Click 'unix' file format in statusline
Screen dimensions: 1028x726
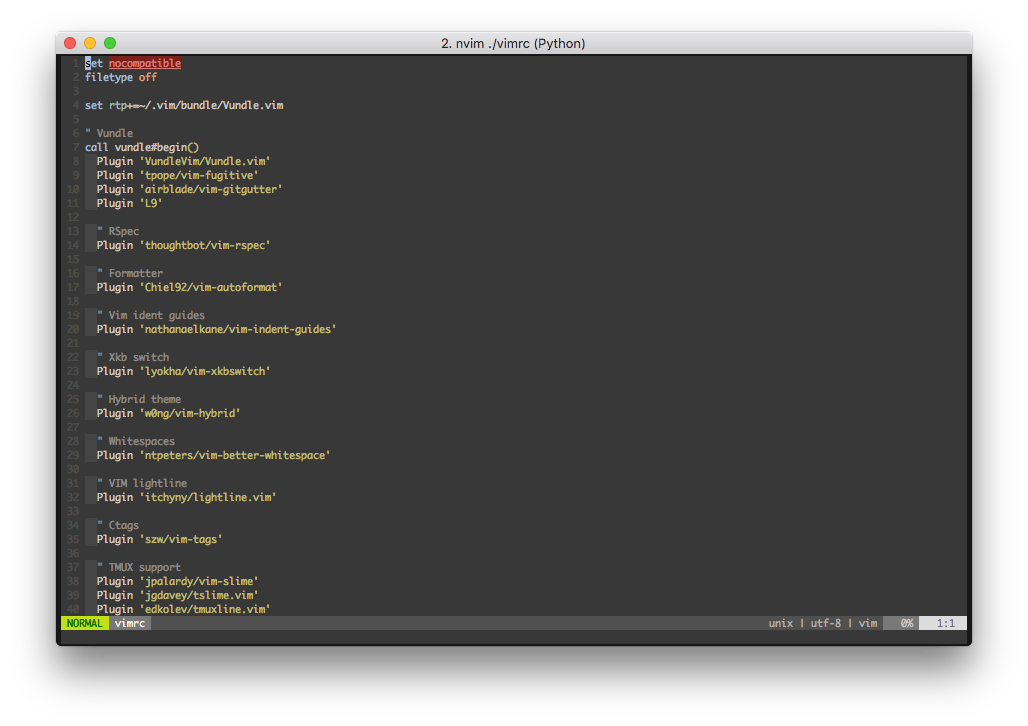[x=781, y=623]
